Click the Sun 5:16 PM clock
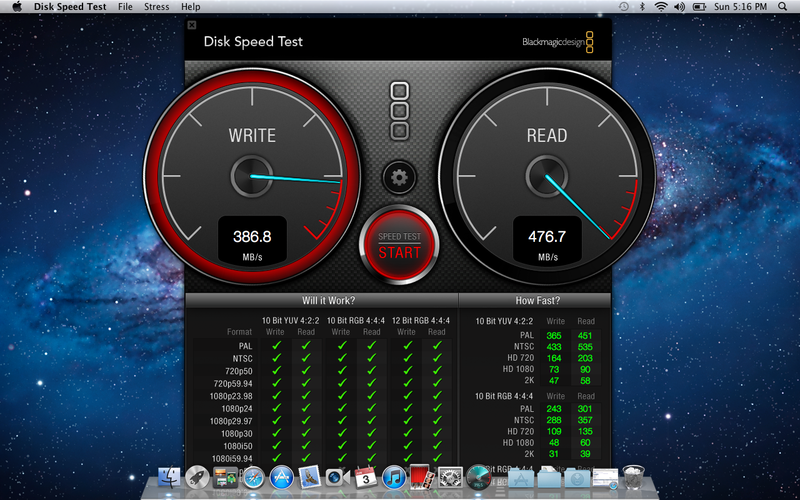800x500 pixels. pyautogui.click(x=740, y=7)
